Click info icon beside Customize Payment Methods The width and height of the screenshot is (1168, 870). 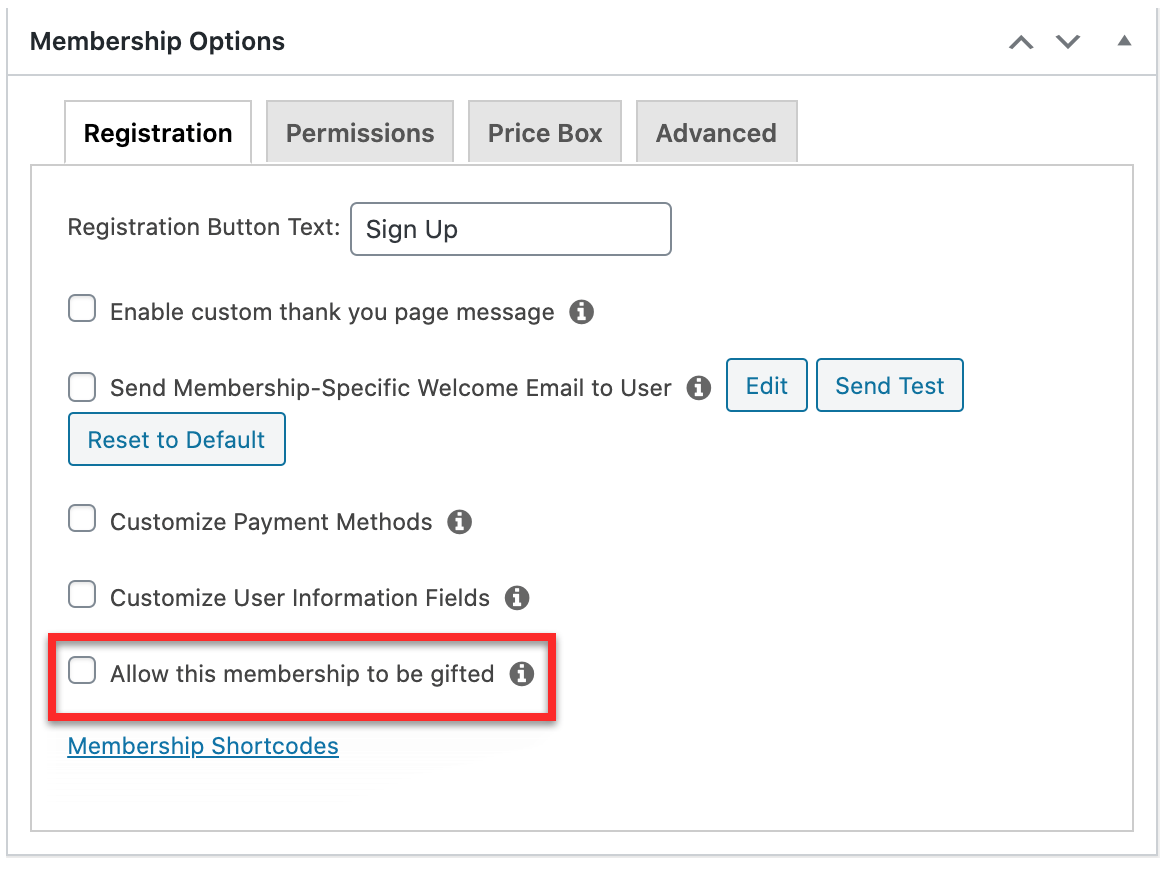click(x=459, y=522)
